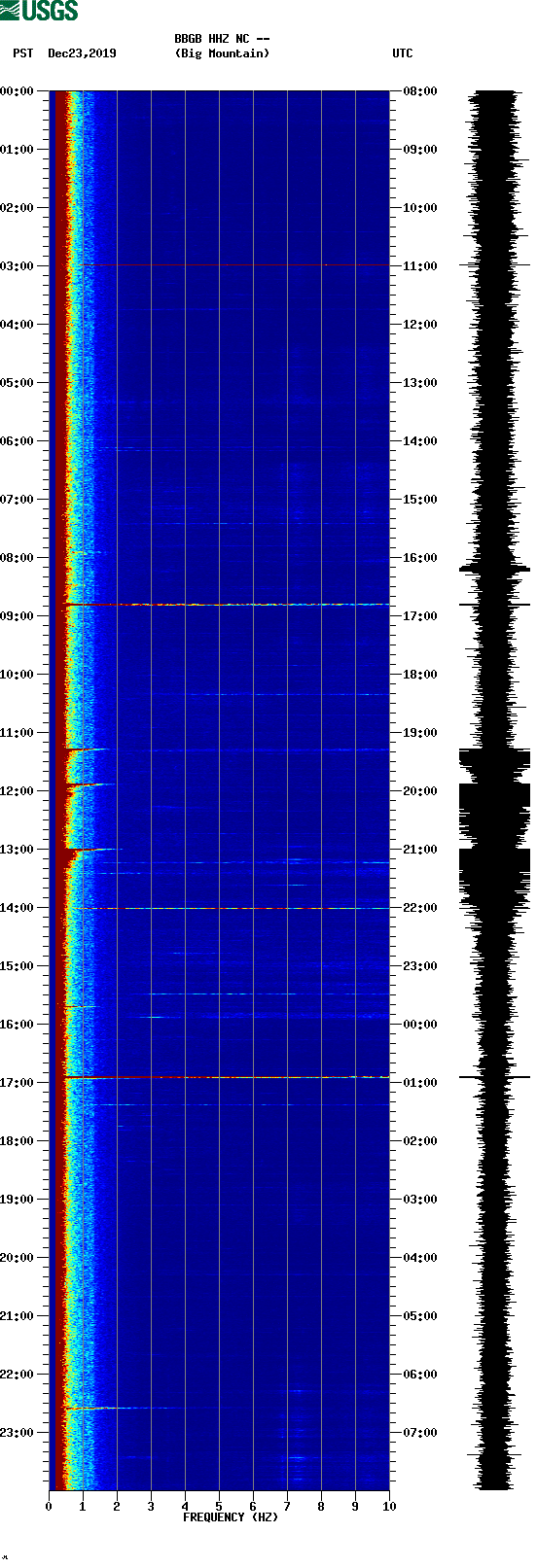This screenshot has width=537, height=1568.
Task: Click the large waveform burst near 12:00 on seismogram
Action: (494, 812)
